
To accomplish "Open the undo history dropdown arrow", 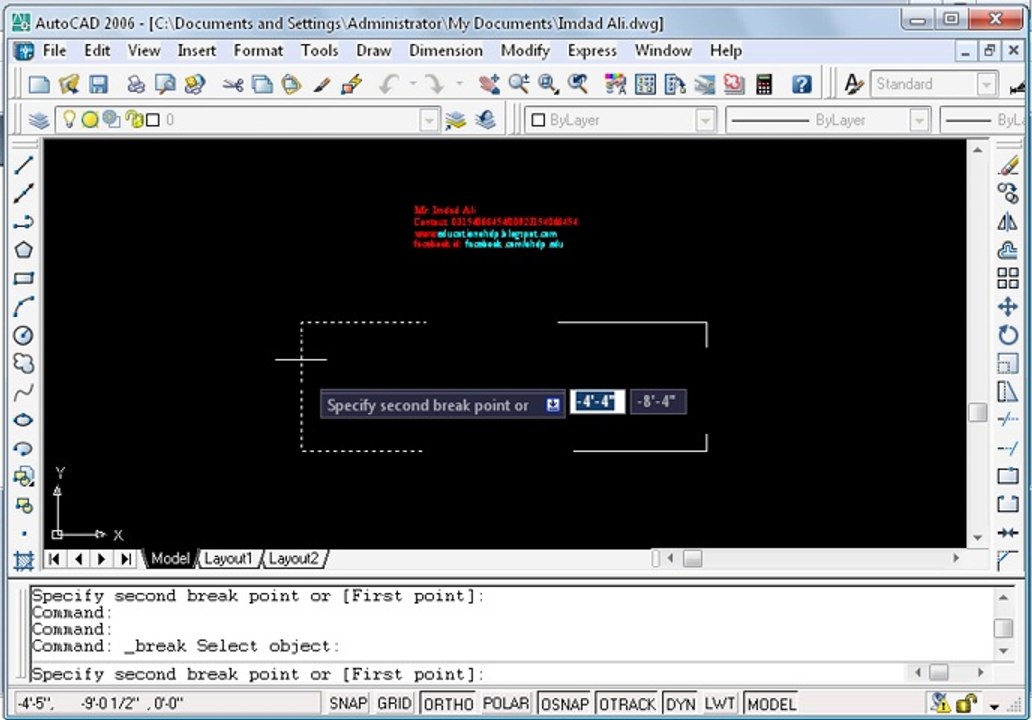I will coord(413,84).
